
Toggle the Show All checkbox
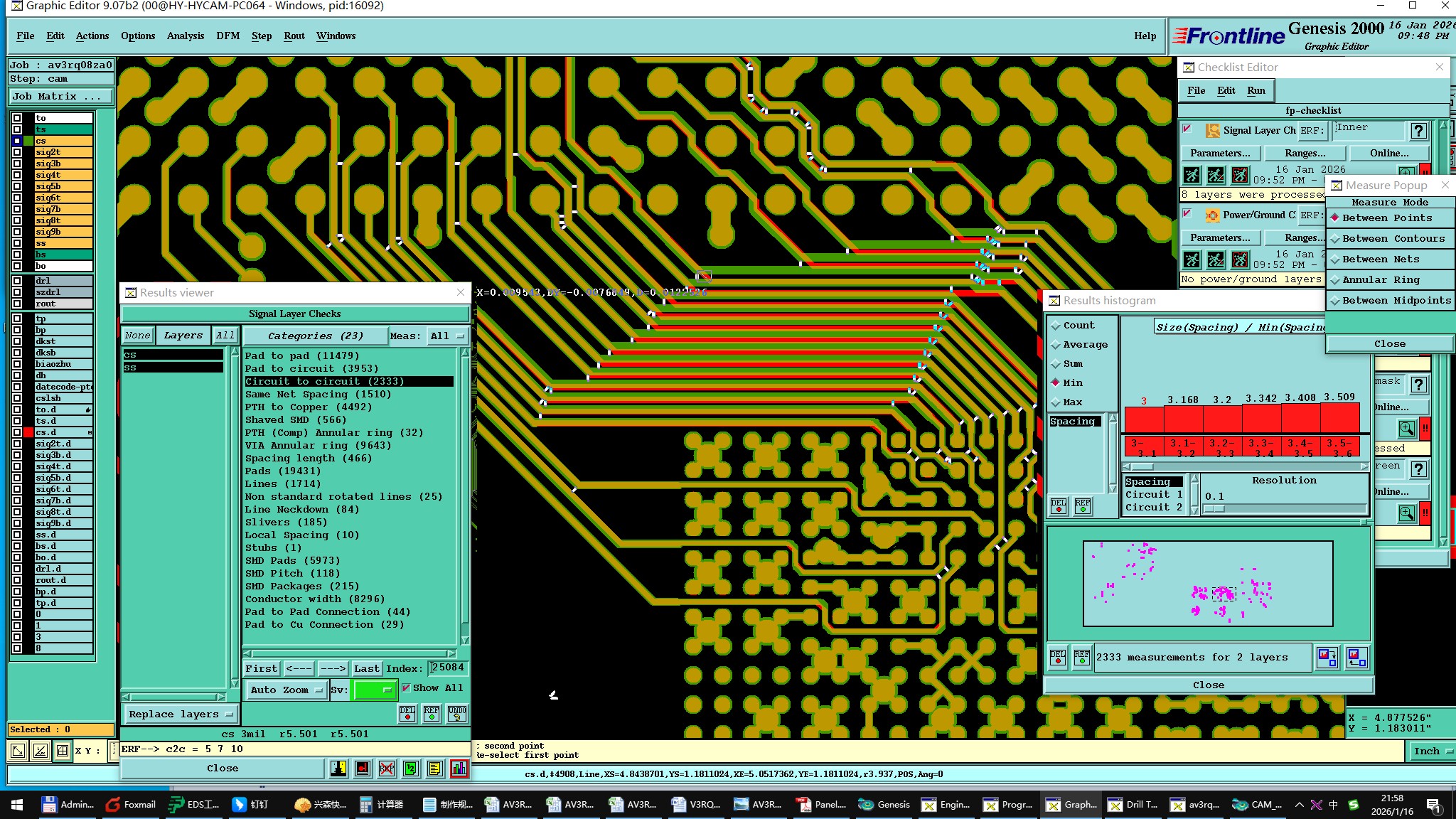pos(406,687)
